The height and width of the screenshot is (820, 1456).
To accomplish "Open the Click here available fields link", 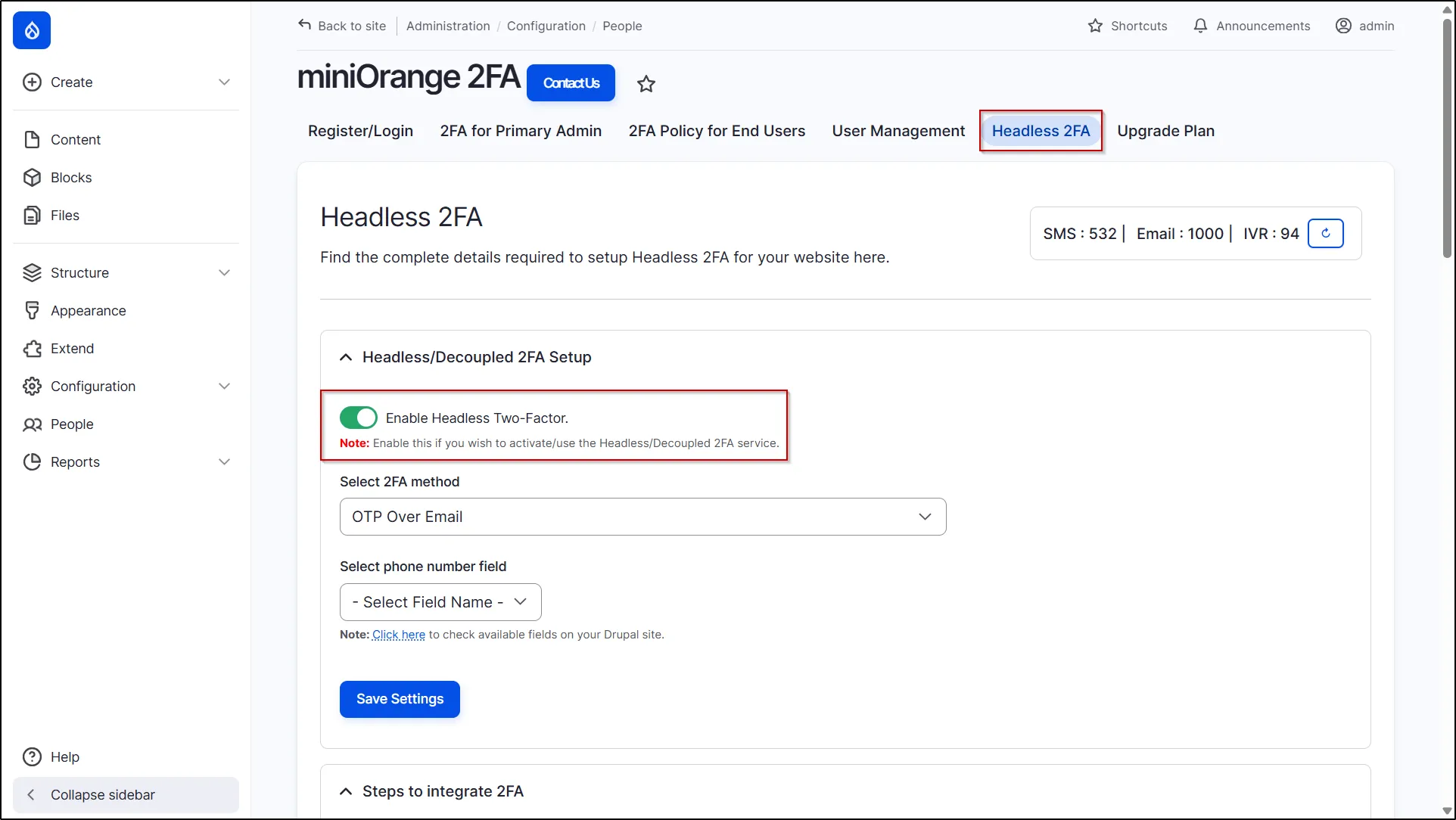I will 399,635.
